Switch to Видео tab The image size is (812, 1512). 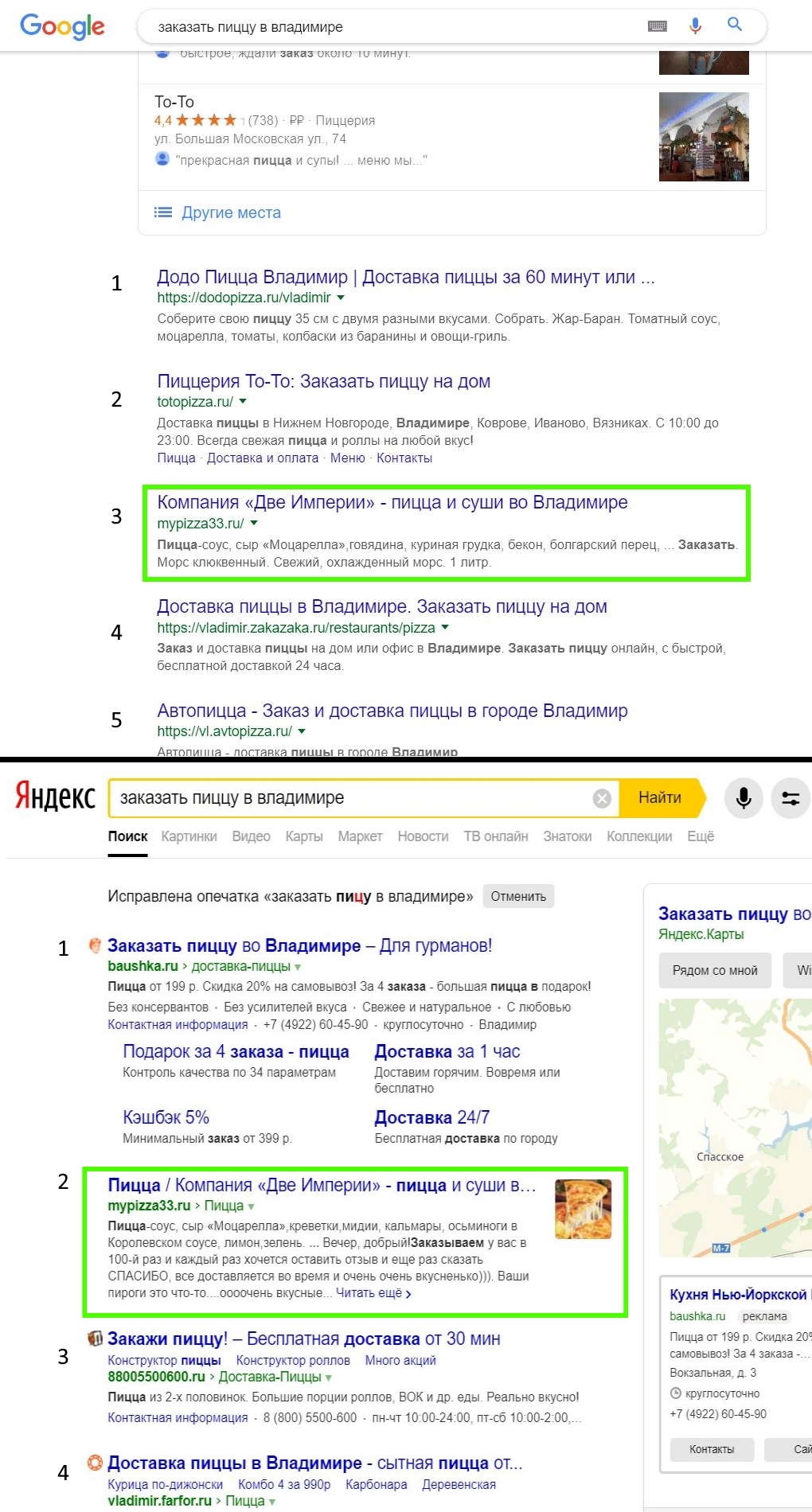coord(251,836)
